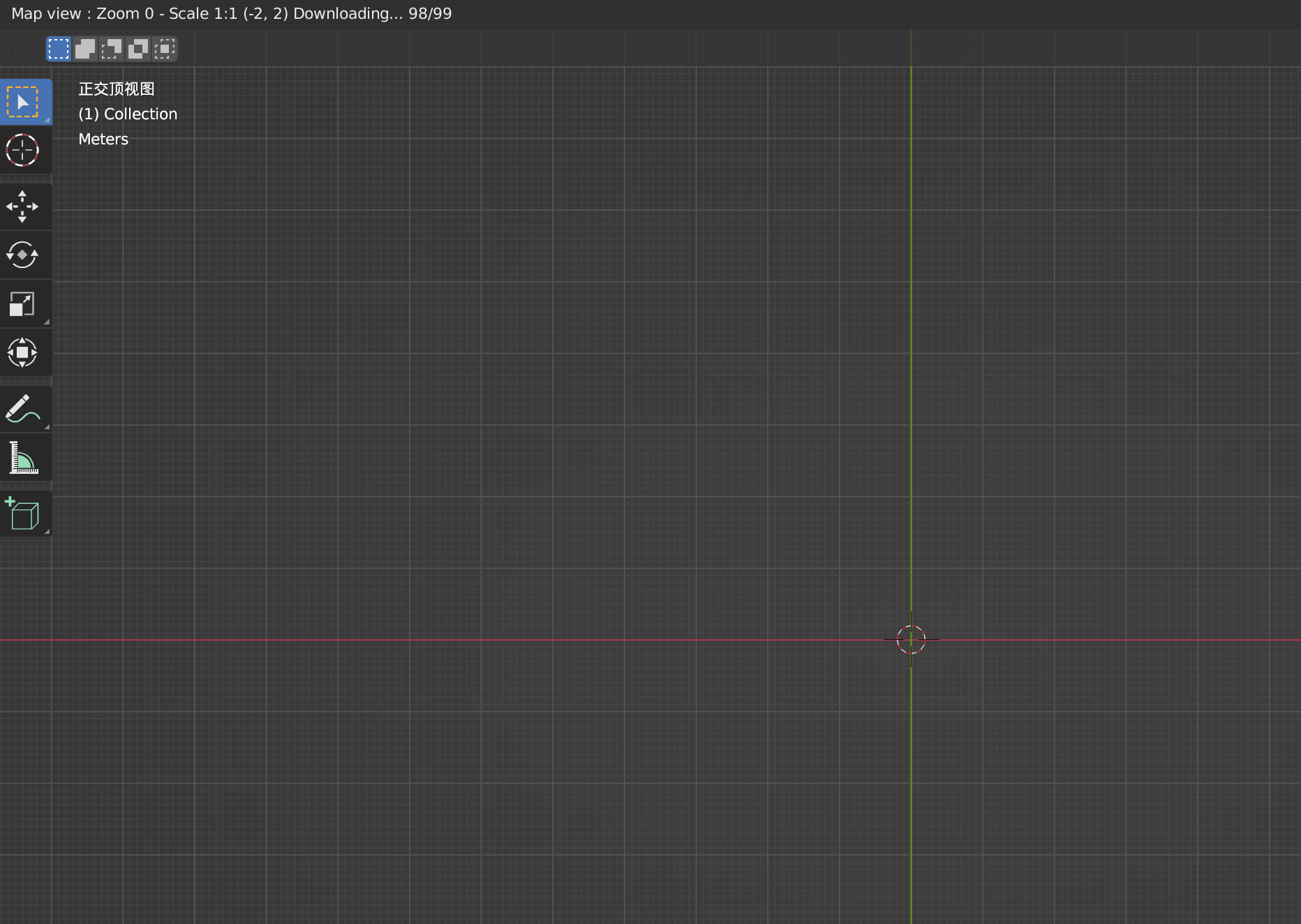Viewport: 1301px width, 924px height.
Task: Select the Select Box tool
Action: coord(25,102)
